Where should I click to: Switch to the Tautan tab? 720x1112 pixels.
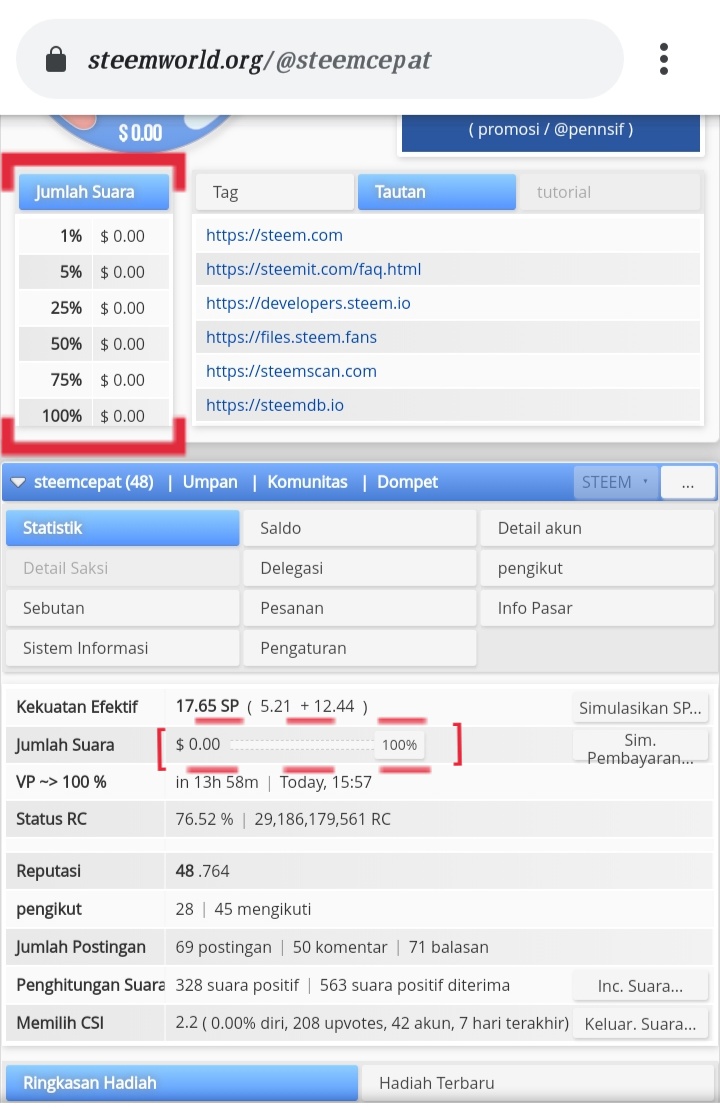pos(436,192)
